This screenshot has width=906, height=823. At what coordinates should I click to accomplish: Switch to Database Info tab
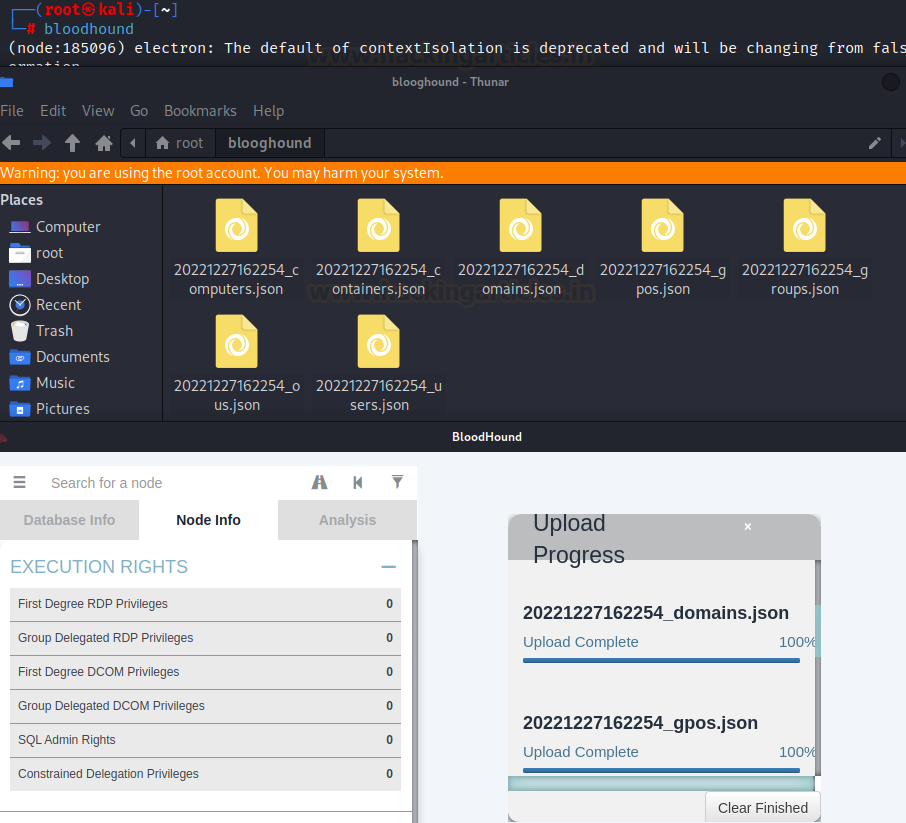(69, 520)
